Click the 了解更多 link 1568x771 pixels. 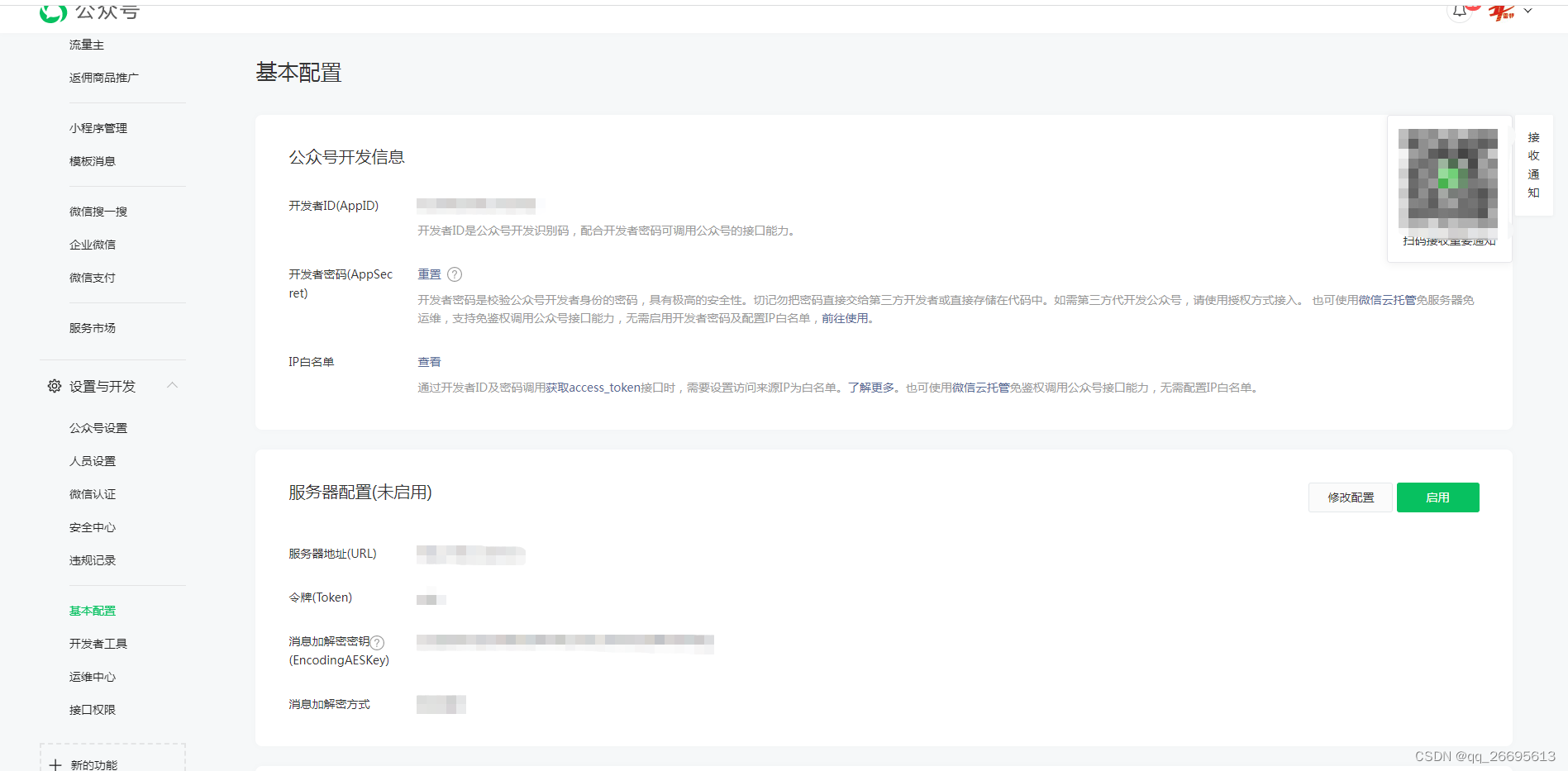coord(871,388)
